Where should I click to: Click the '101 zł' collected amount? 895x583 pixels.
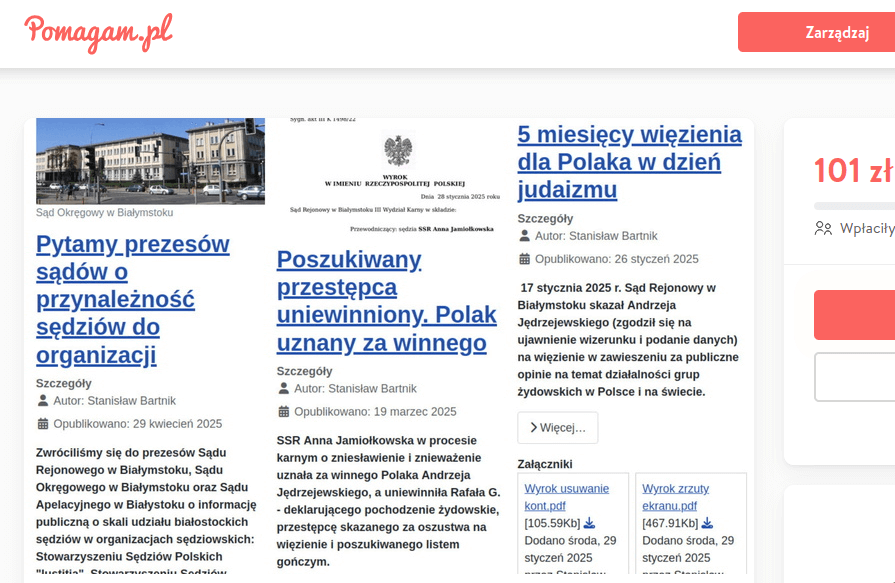pos(853,171)
